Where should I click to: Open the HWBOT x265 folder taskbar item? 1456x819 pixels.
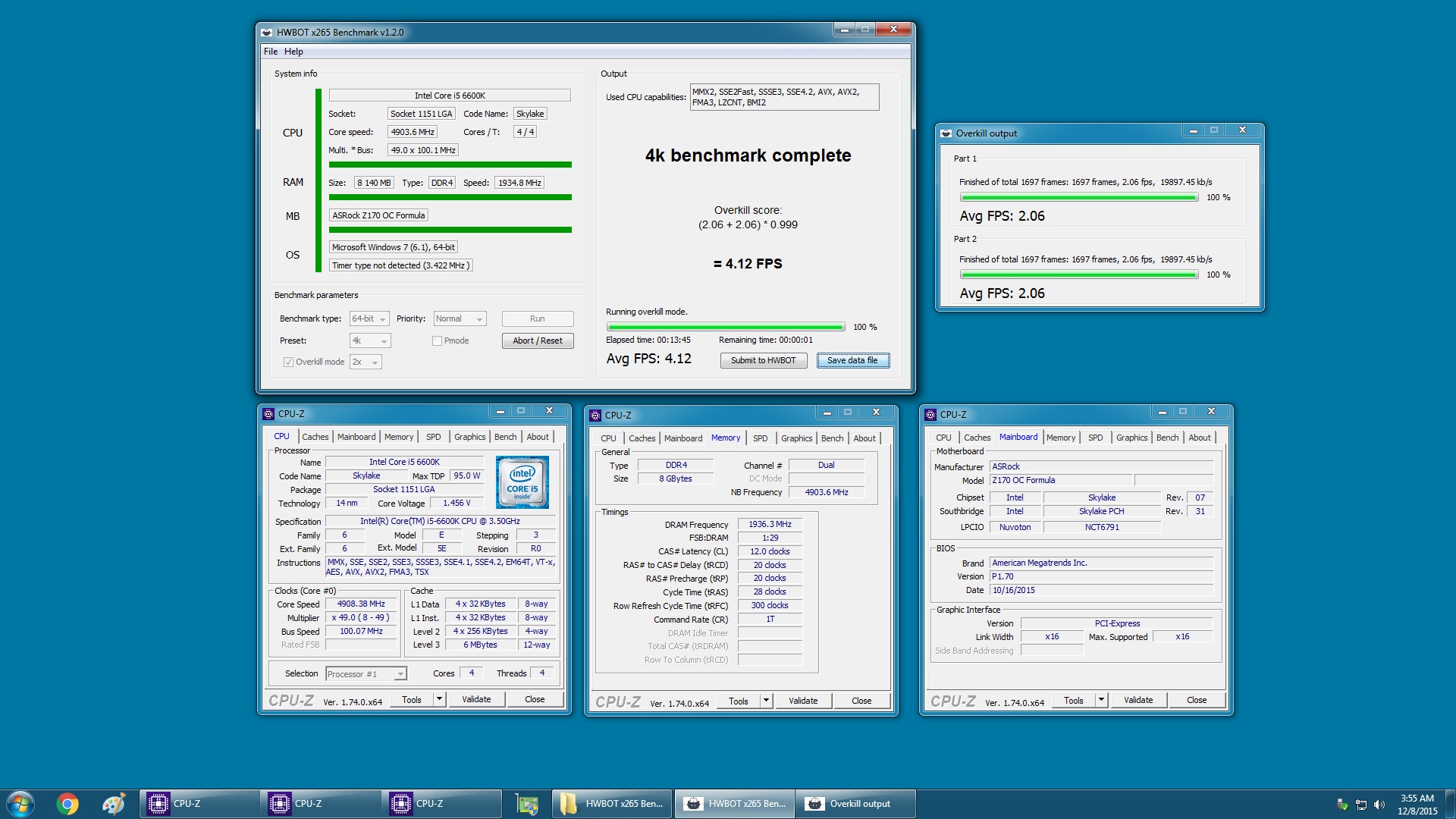tap(612, 804)
